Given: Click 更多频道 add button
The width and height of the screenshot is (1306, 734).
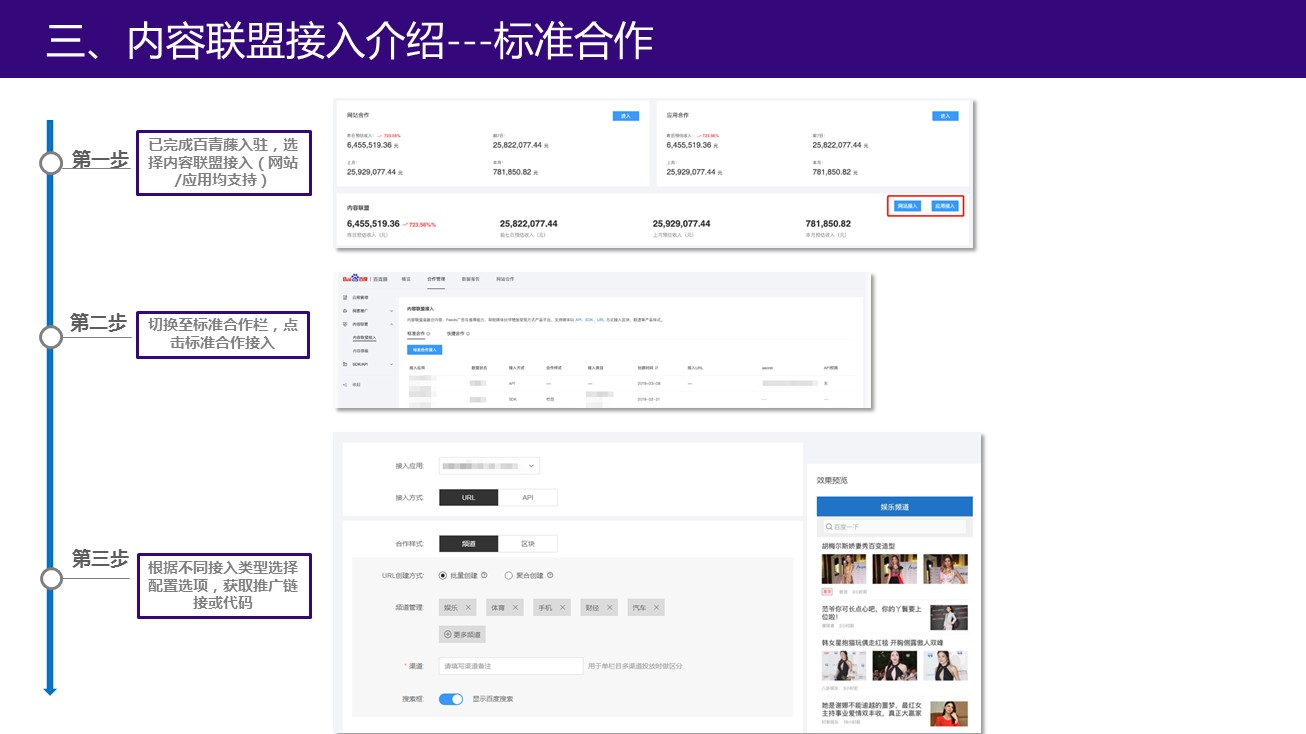Looking at the screenshot, I should (462, 634).
